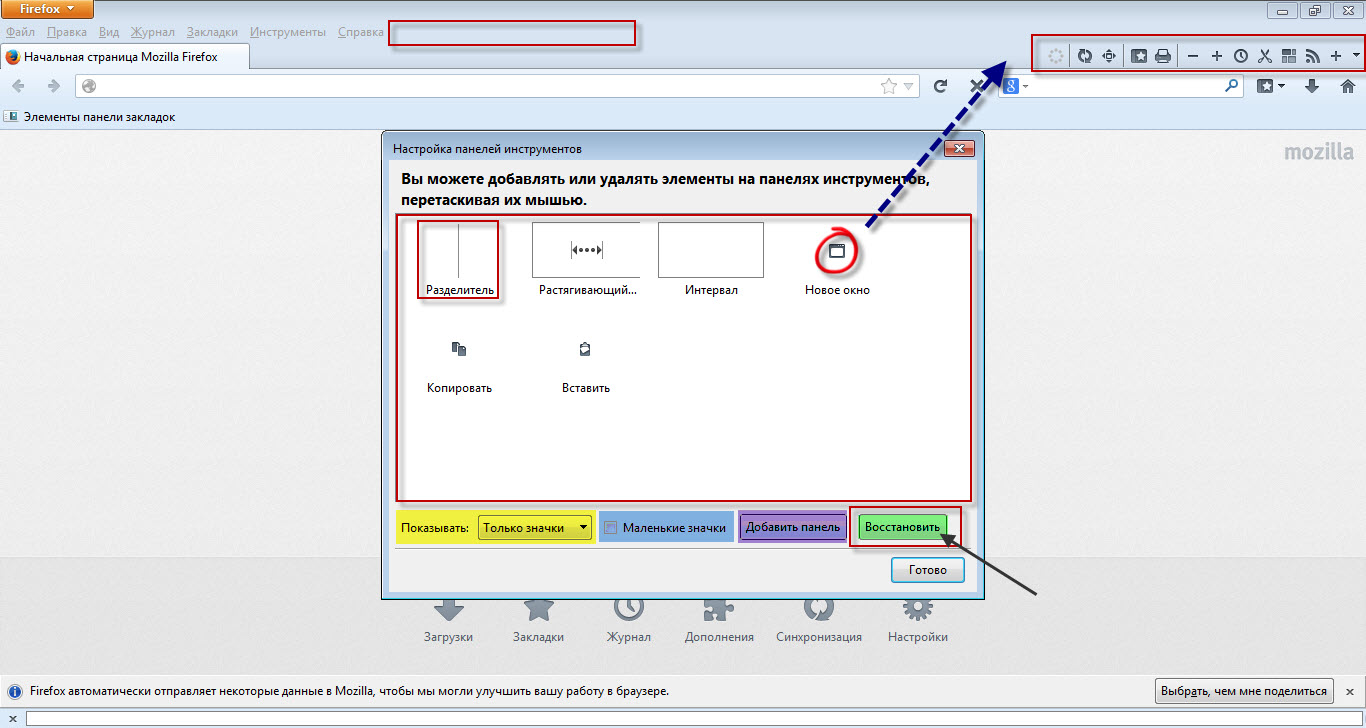Viewport: 1366px width, 728px height.
Task: Select the Копировать icon in dialog
Action: 459,349
